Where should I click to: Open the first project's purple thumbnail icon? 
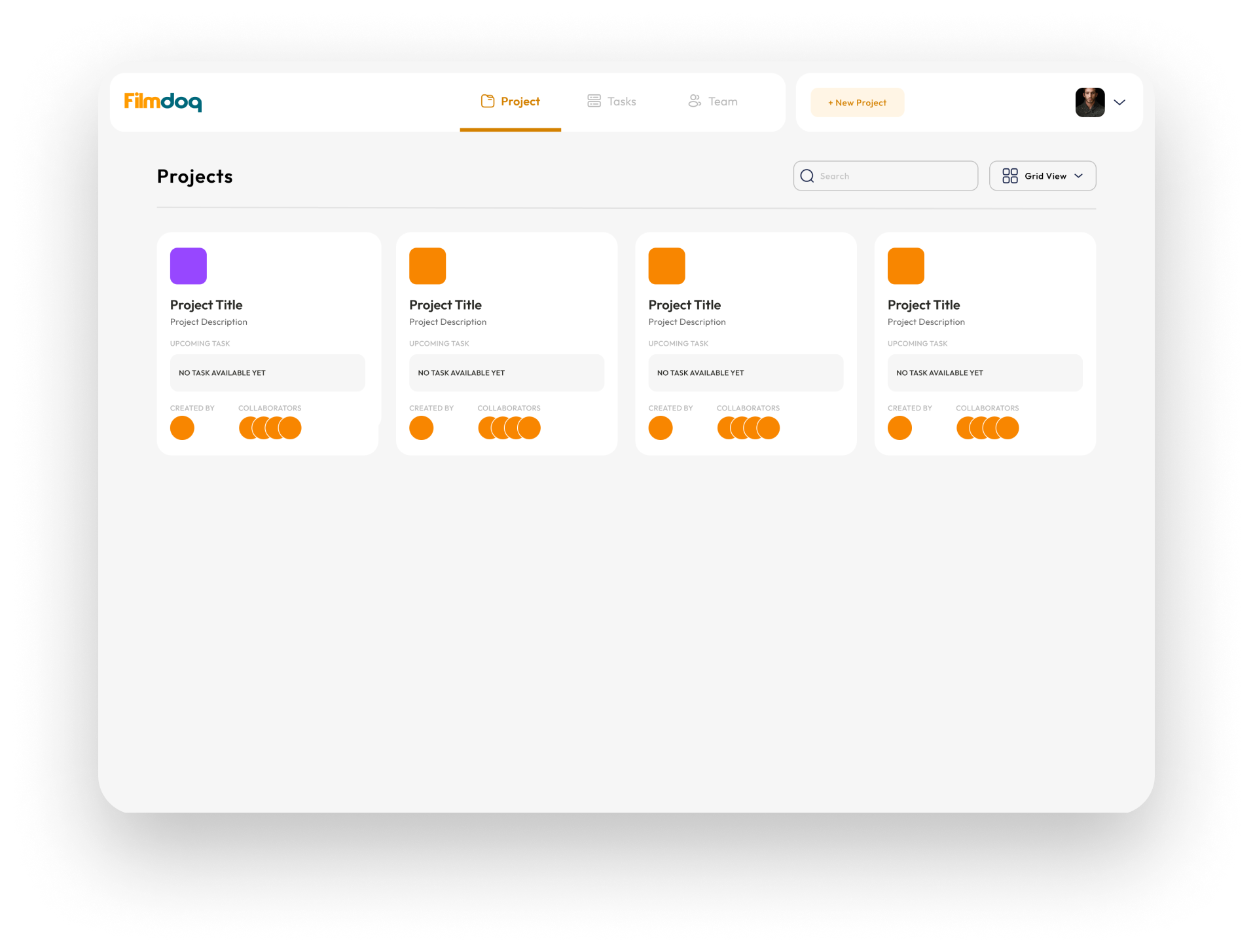point(188,266)
